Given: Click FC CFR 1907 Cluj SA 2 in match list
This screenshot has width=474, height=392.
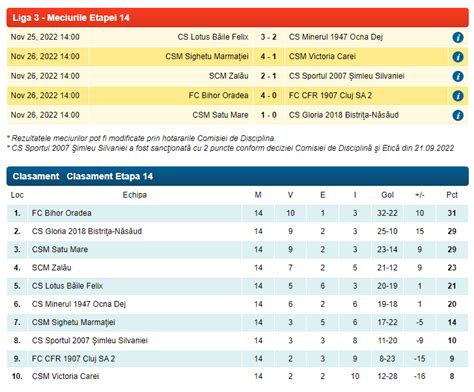Looking at the screenshot, I should click(x=330, y=95).
